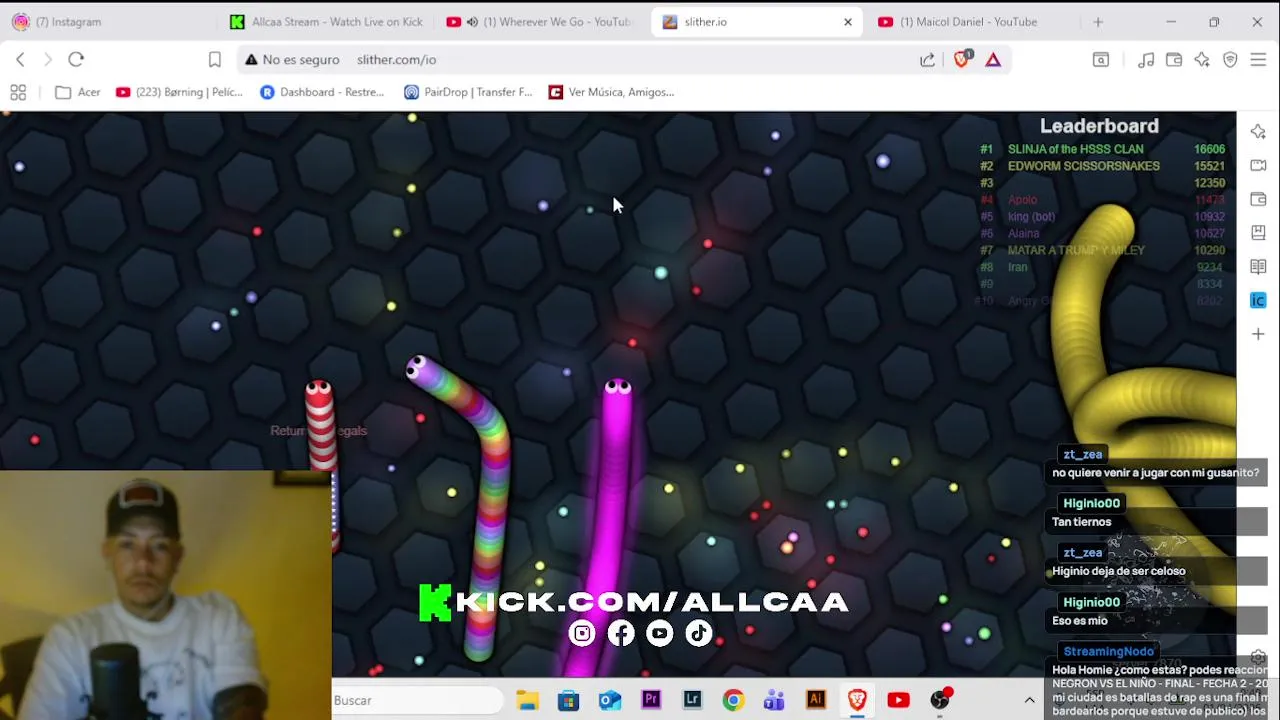
Task: Open Bookmarks panel in the right sidebar
Action: tap(1258, 233)
